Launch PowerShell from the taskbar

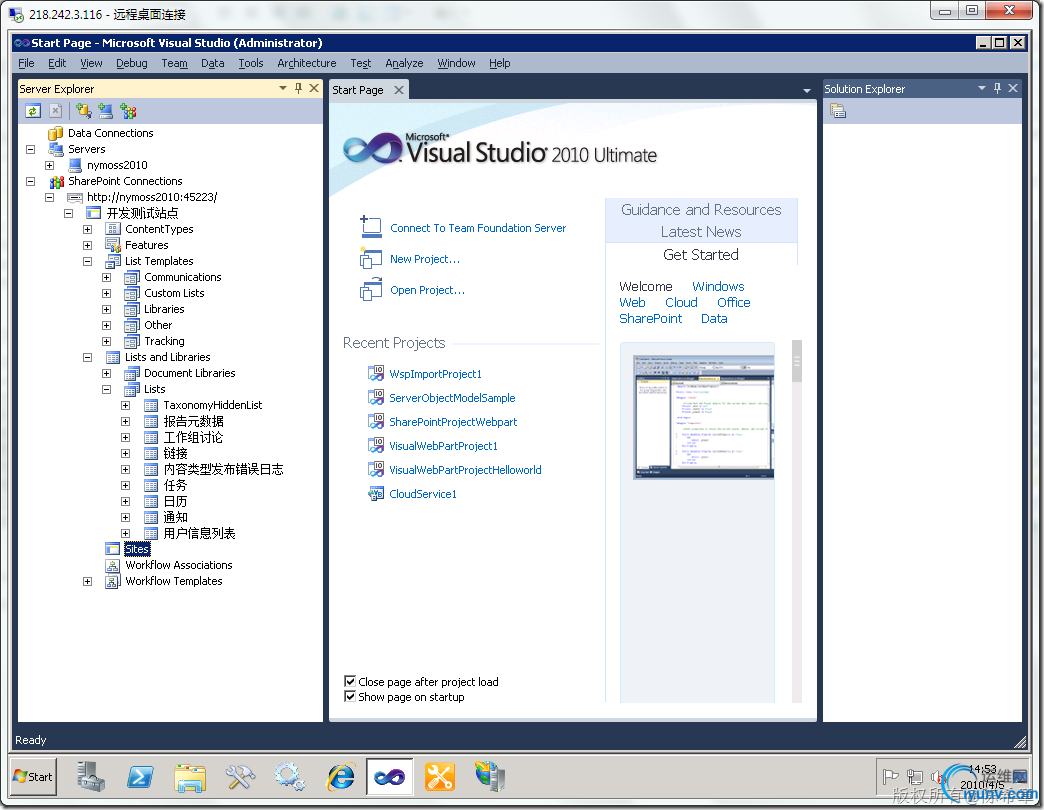coord(140,777)
